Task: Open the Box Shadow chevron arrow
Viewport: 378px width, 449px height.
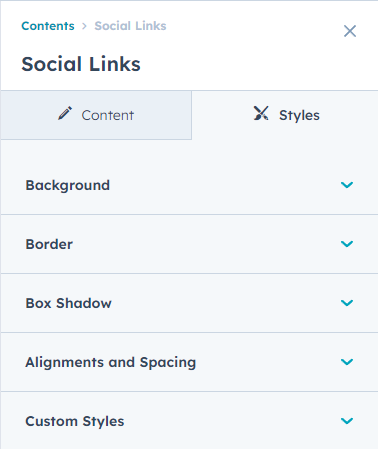Action: 347,303
